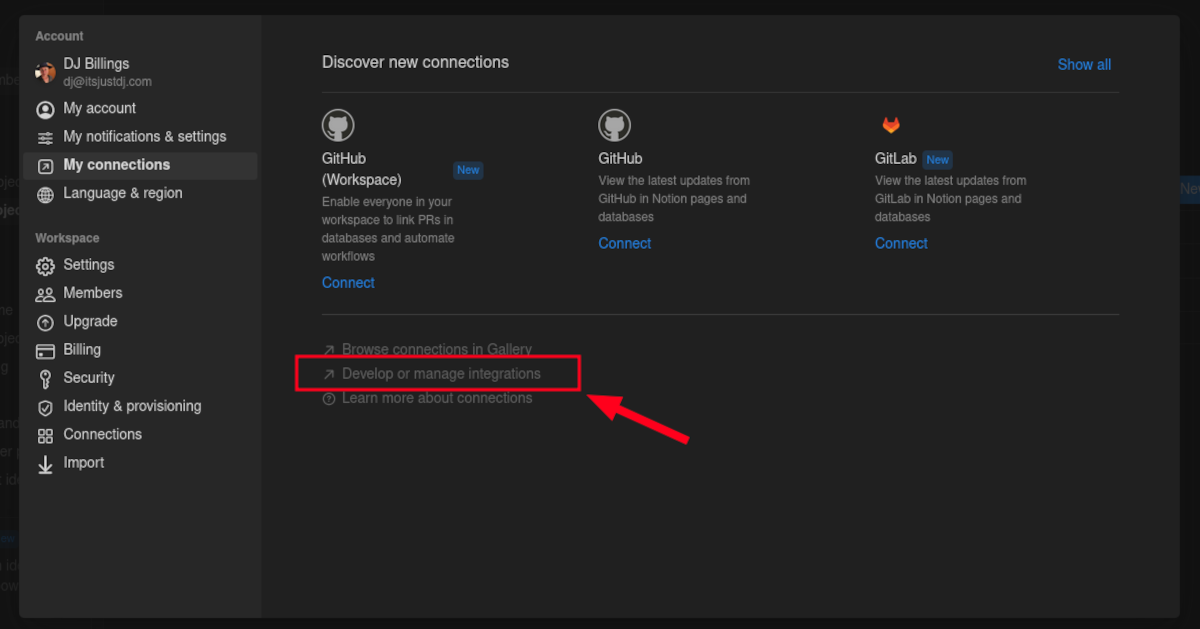
Task: Open Browse connections in Gallery link
Action: 437,350
